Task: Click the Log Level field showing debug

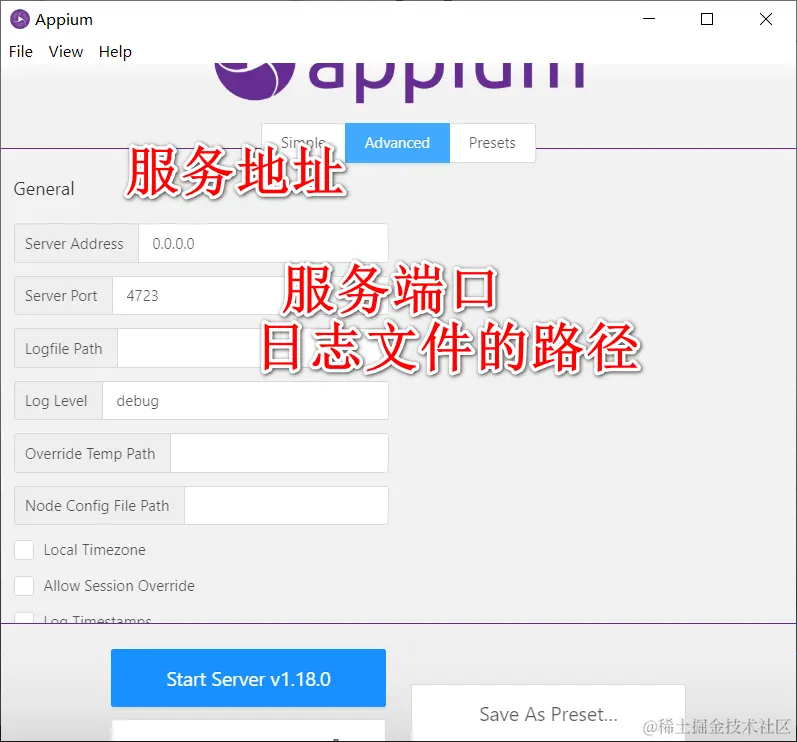Action: 246,400
